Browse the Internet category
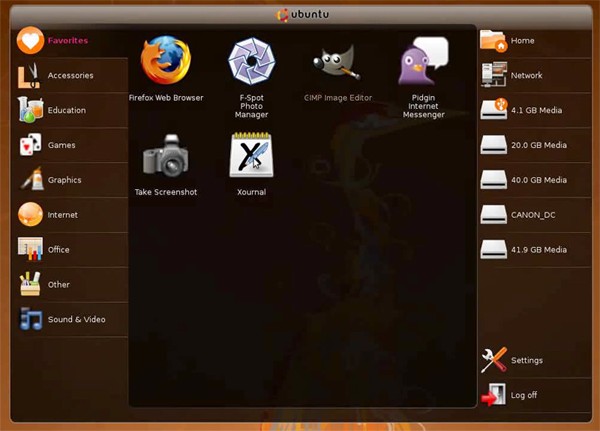600x431 pixels. point(62,215)
